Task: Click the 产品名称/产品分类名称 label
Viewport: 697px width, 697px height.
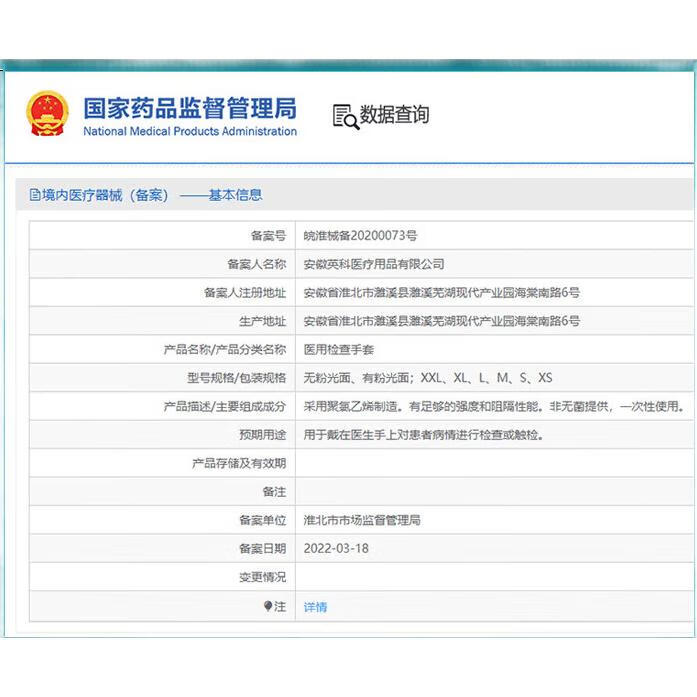Action: click(224, 349)
